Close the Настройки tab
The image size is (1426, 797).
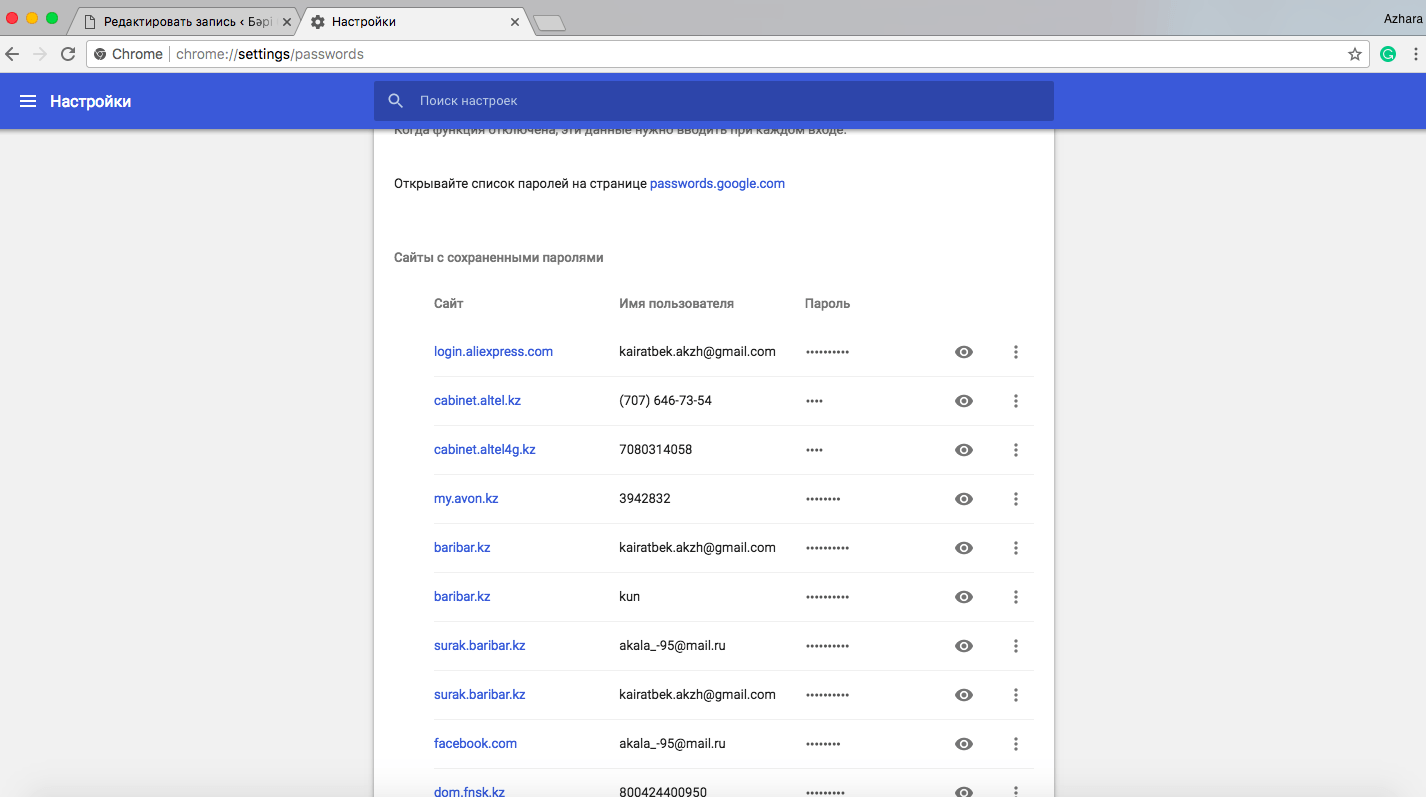coord(515,22)
